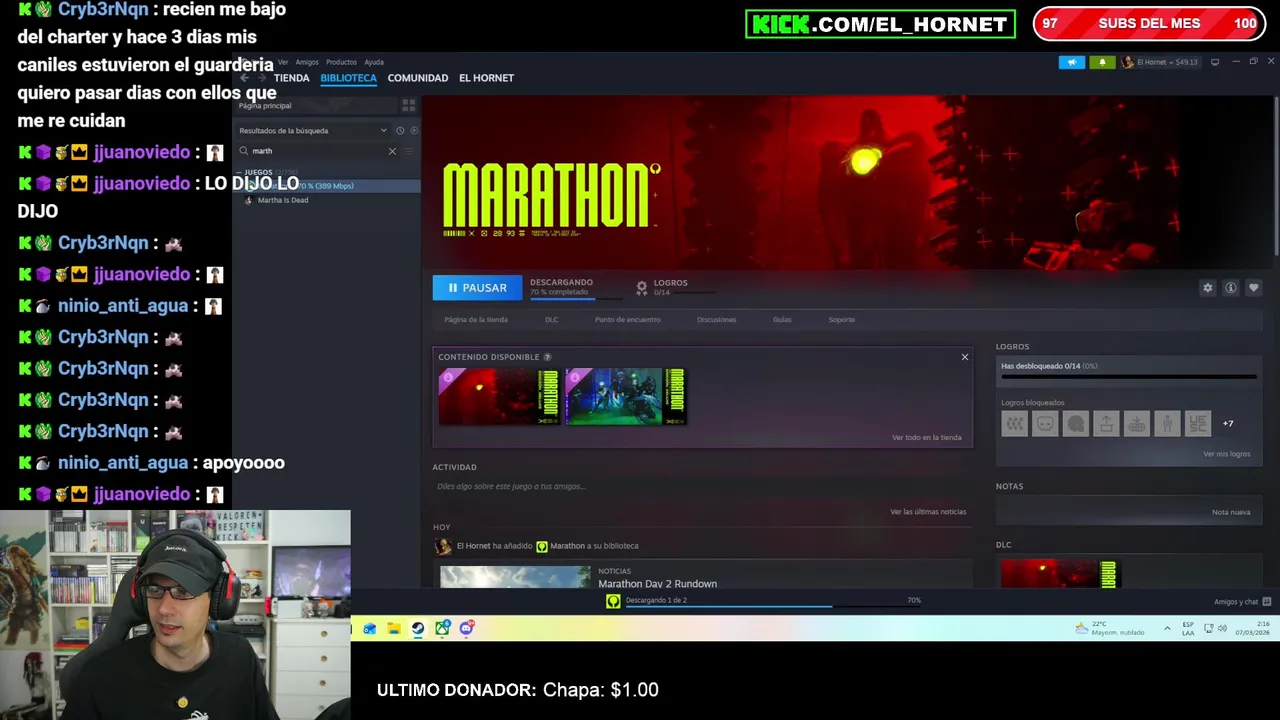1280x720 pixels.
Task: Open blue-green Marathon DLC thumbnail
Action: pos(625,397)
